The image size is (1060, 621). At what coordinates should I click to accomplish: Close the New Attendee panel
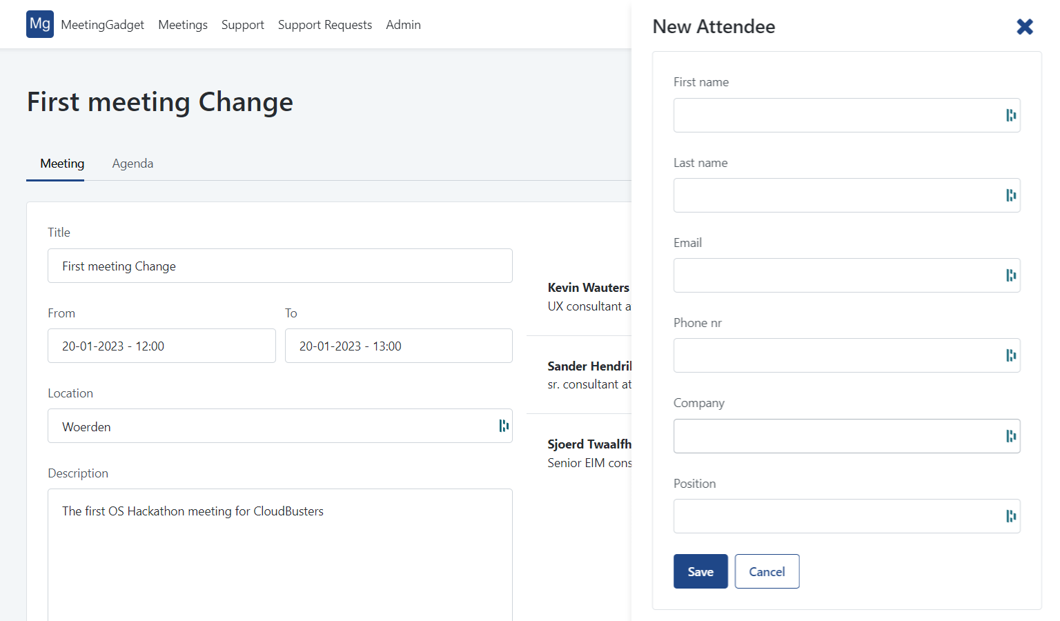[x=1024, y=27]
